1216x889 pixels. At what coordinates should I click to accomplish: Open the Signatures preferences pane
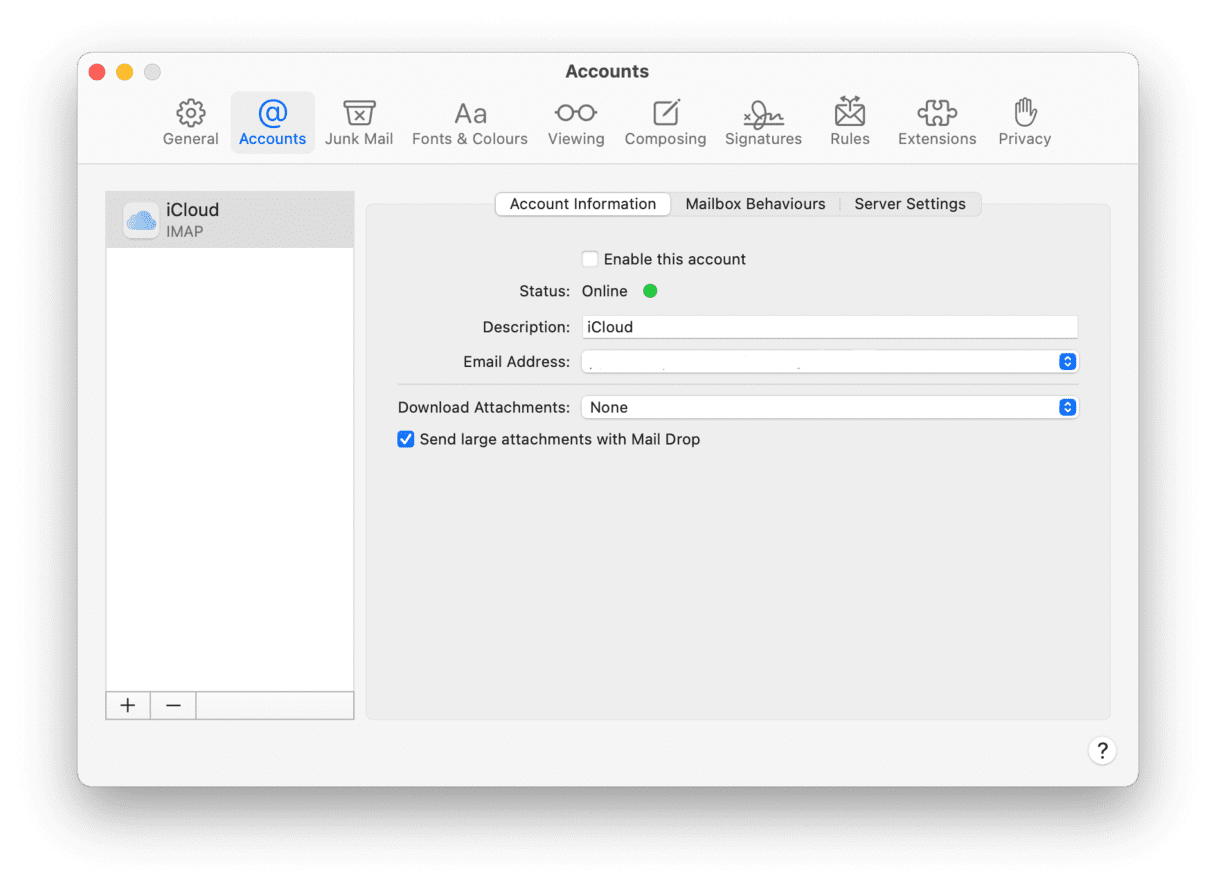coord(763,123)
